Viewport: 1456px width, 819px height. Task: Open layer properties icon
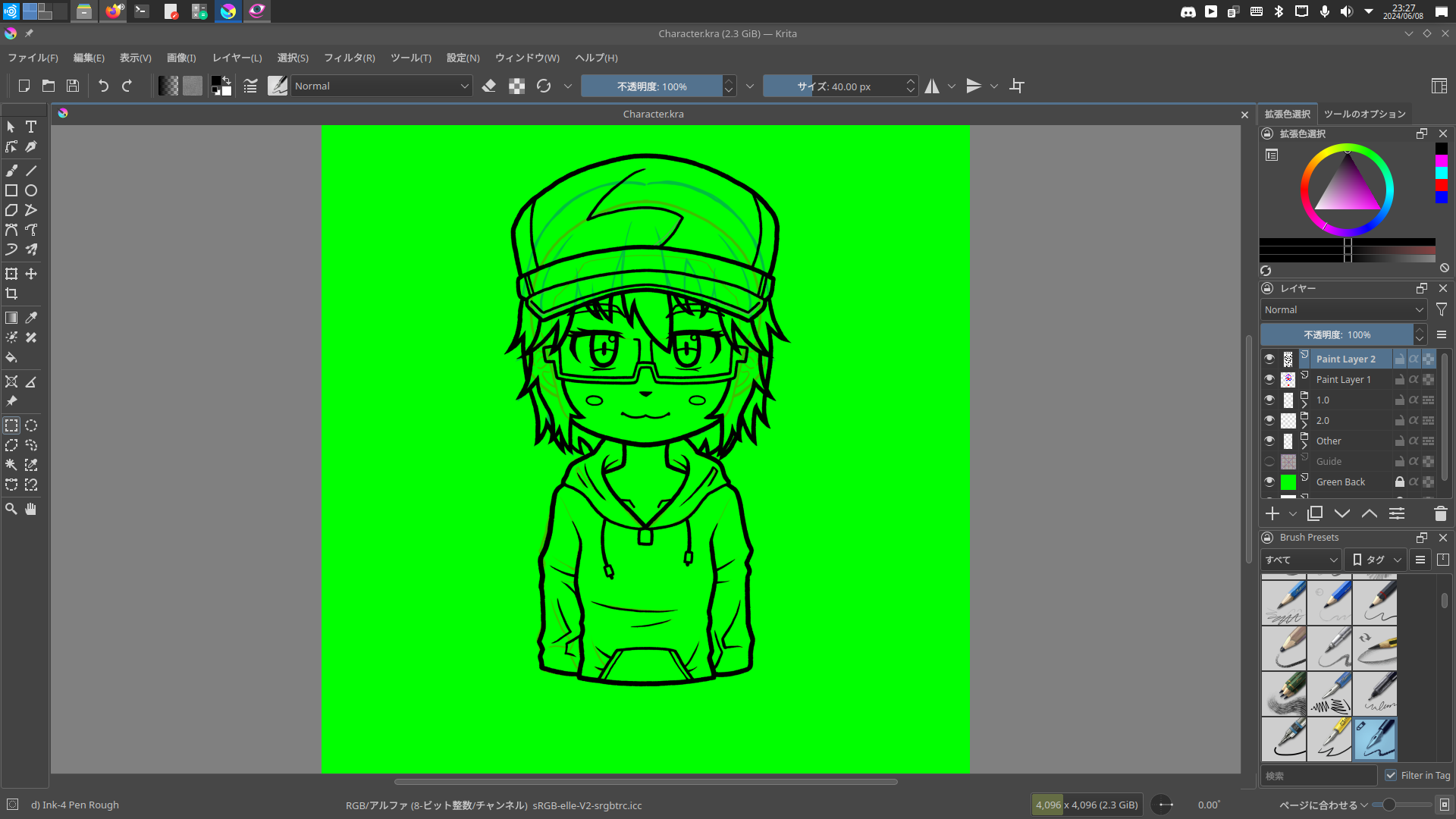point(1397,513)
